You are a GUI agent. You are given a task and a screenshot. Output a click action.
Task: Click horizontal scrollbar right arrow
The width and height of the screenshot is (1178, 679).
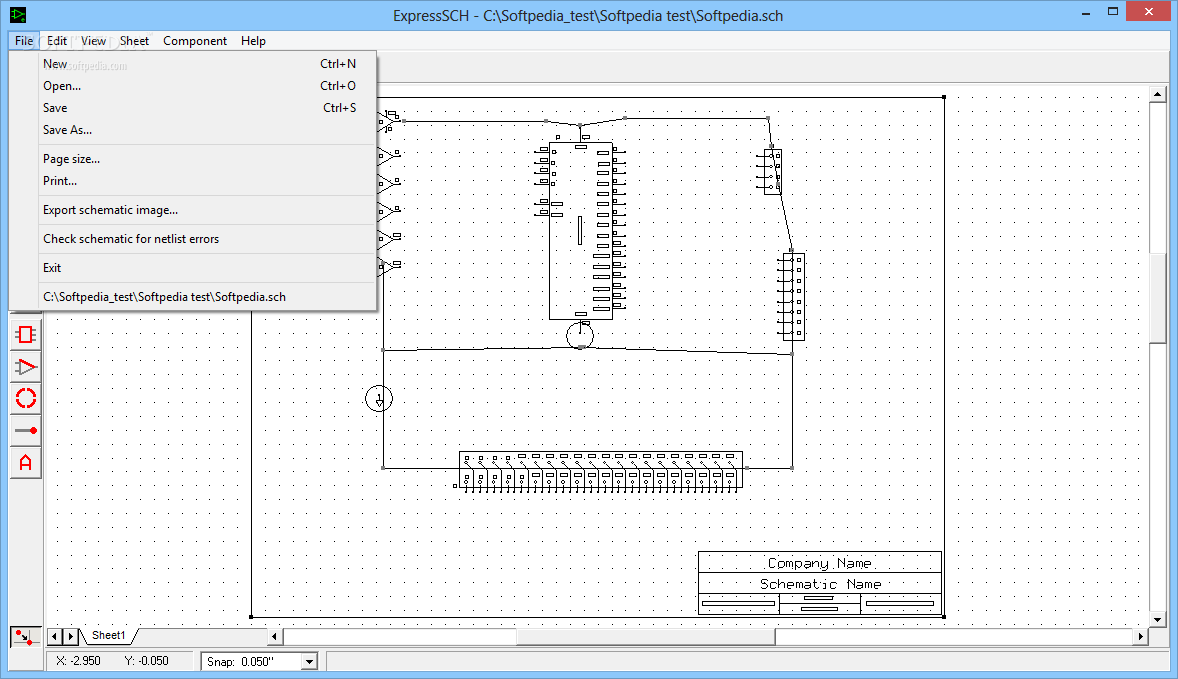(1140, 636)
